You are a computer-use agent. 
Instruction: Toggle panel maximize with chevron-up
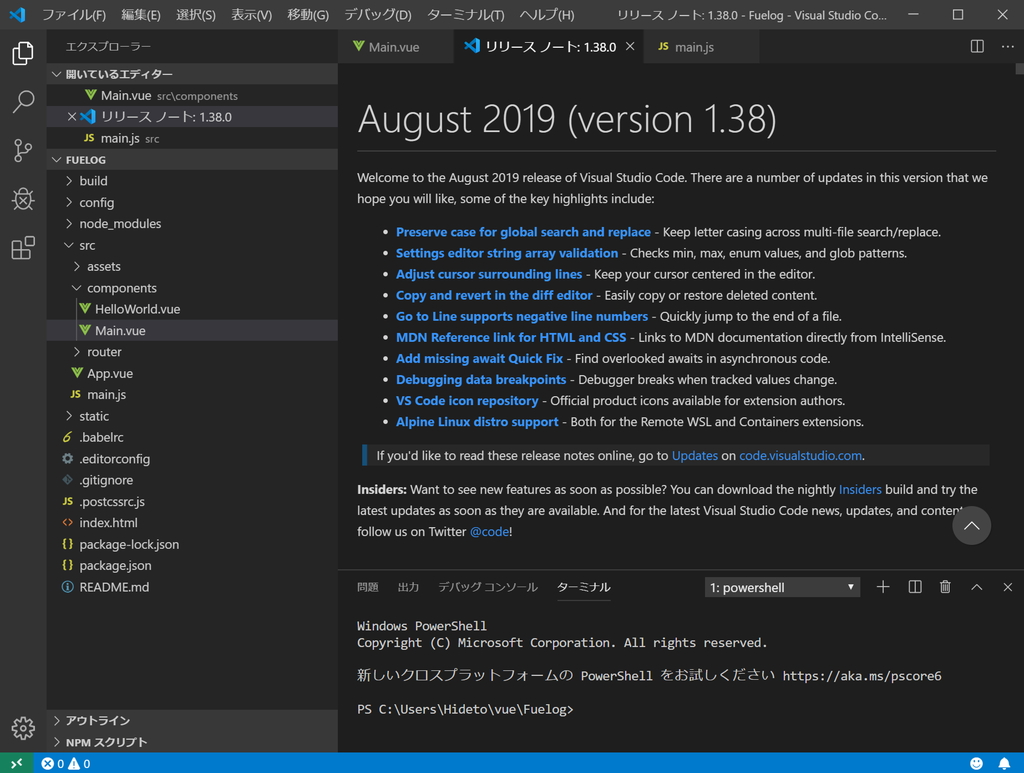[976, 587]
